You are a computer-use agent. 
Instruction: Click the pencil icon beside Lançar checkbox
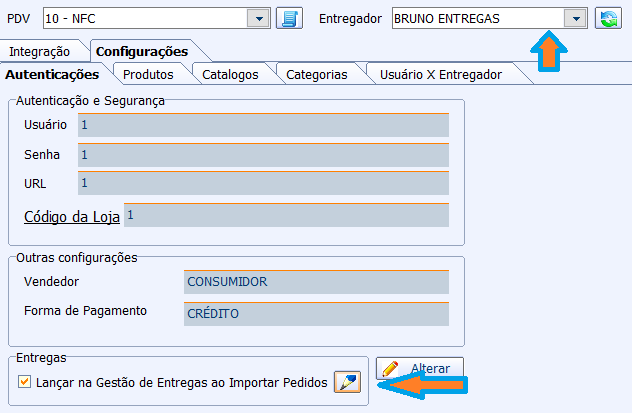(347, 382)
